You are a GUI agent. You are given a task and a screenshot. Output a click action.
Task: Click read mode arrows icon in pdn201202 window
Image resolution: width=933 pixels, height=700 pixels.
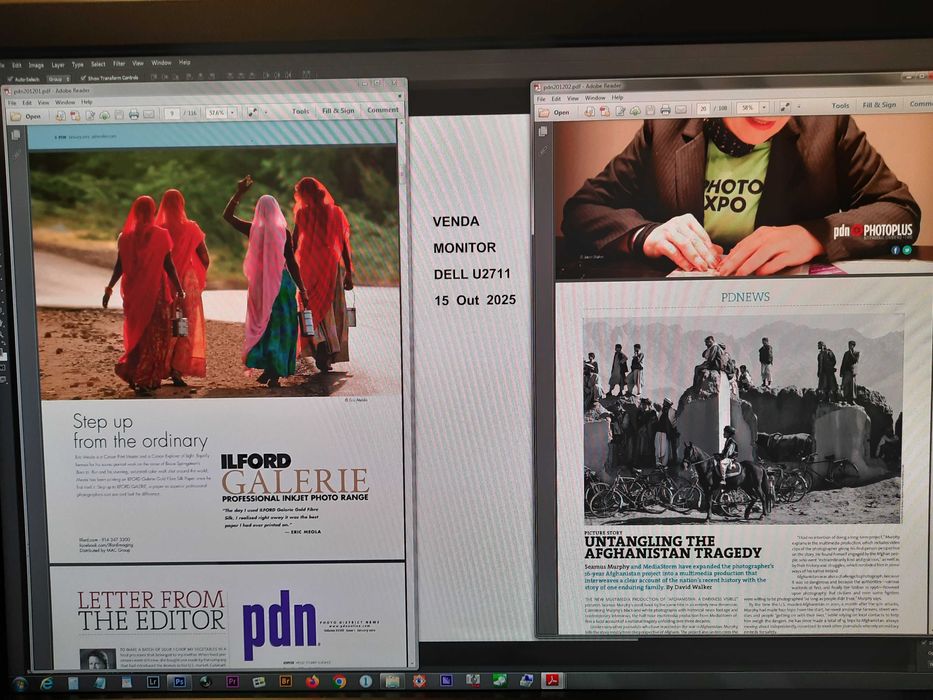pyautogui.click(x=785, y=107)
